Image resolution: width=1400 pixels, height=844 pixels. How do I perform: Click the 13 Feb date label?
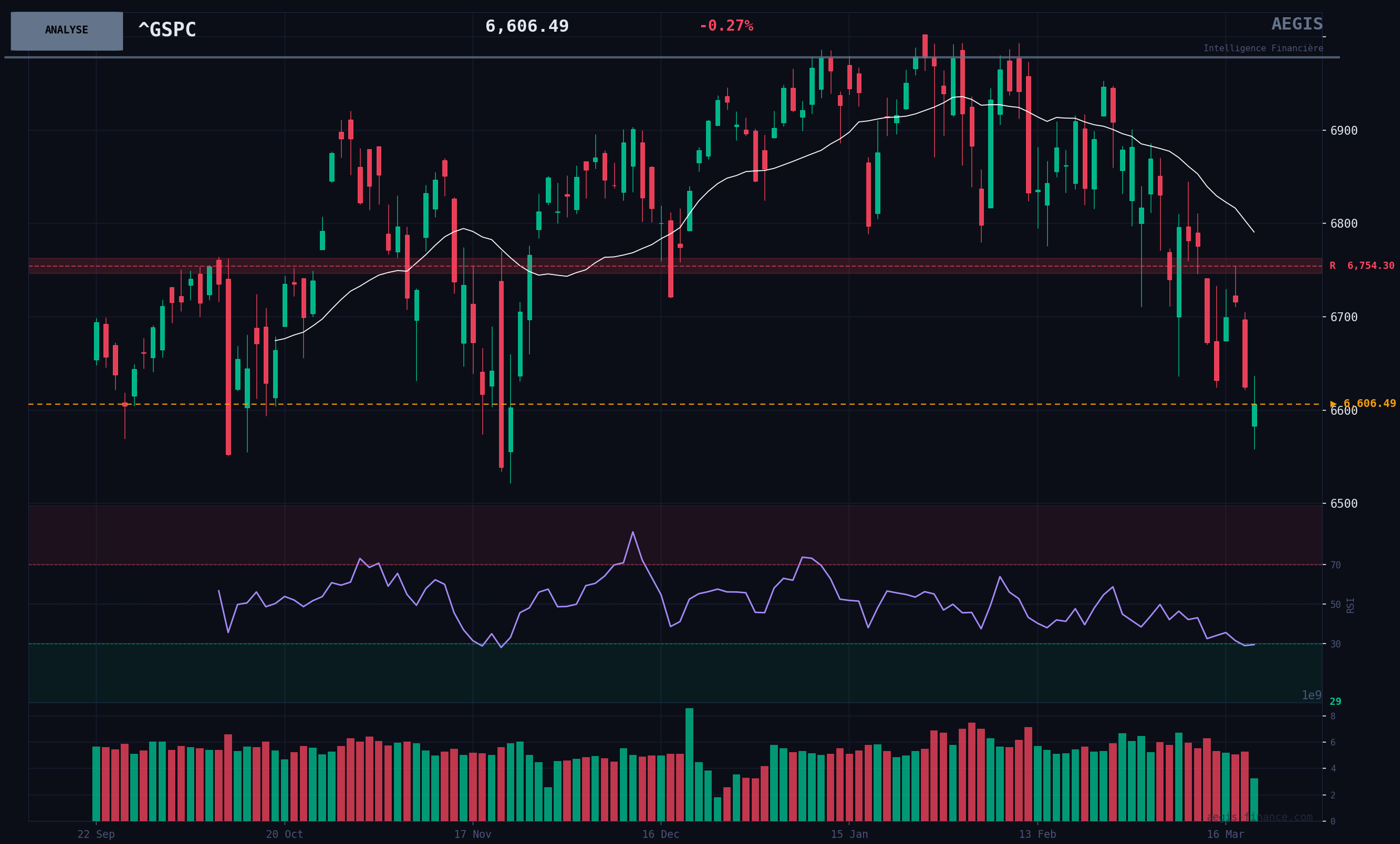pyautogui.click(x=1037, y=835)
